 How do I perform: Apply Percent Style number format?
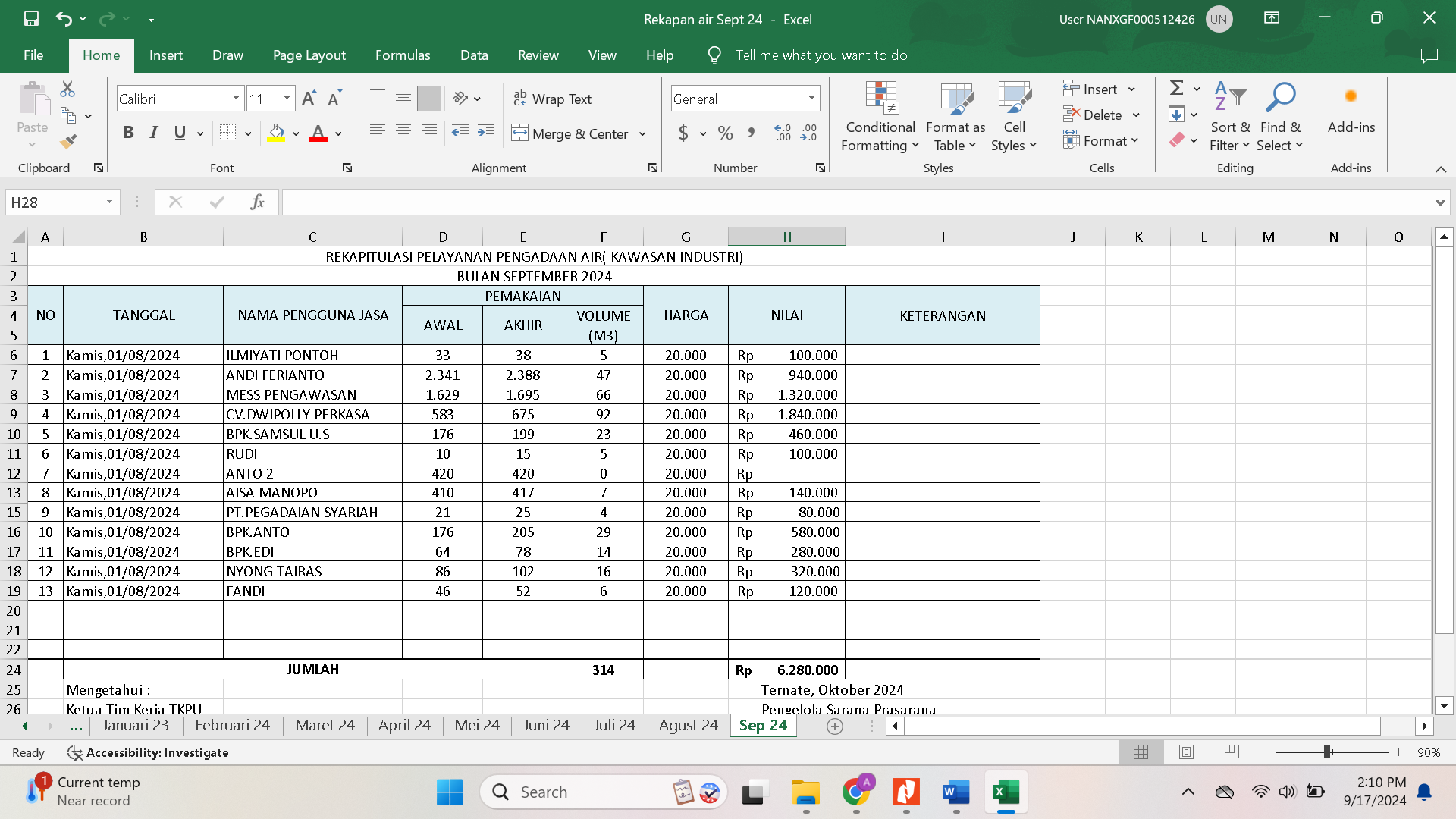[x=726, y=133]
